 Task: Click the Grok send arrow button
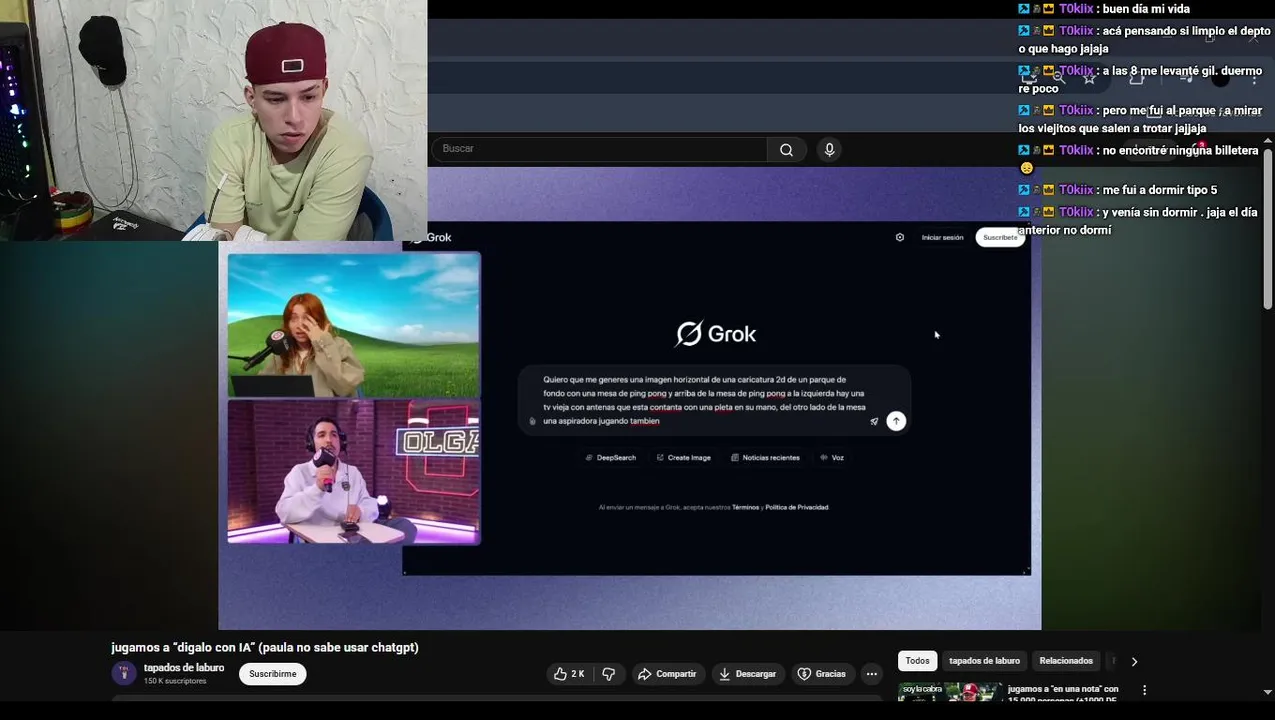pyautogui.click(x=896, y=421)
